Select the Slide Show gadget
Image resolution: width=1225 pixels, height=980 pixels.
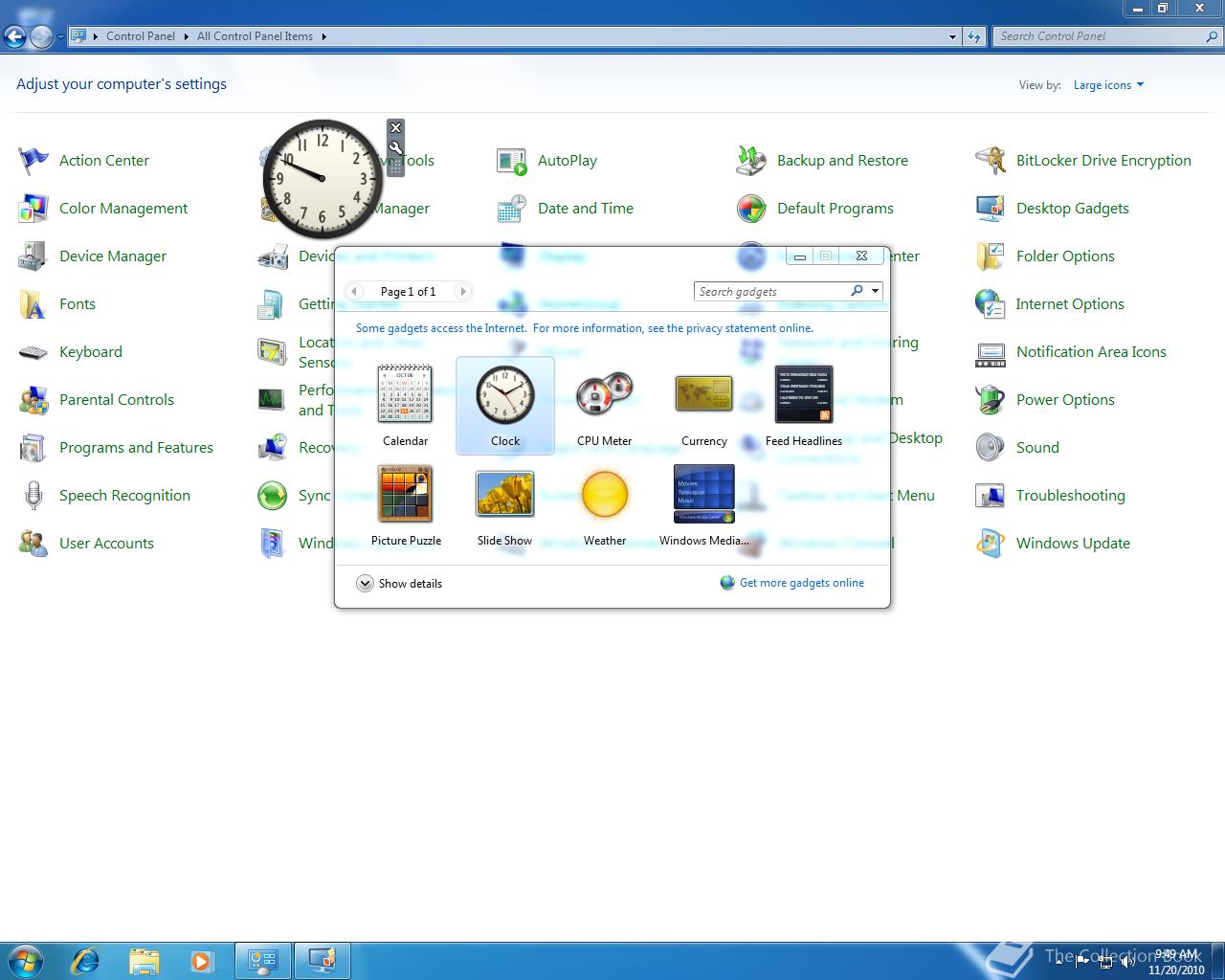504,505
